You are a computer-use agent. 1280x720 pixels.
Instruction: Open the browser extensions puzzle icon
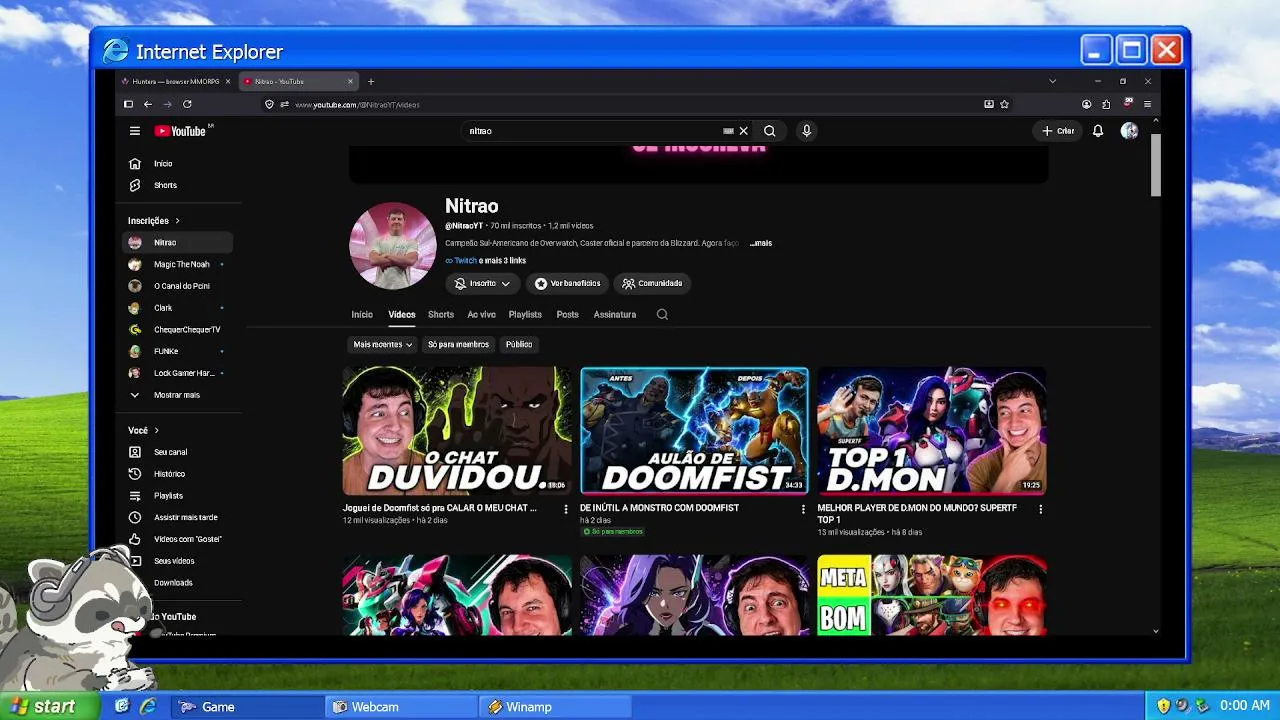1106,104
